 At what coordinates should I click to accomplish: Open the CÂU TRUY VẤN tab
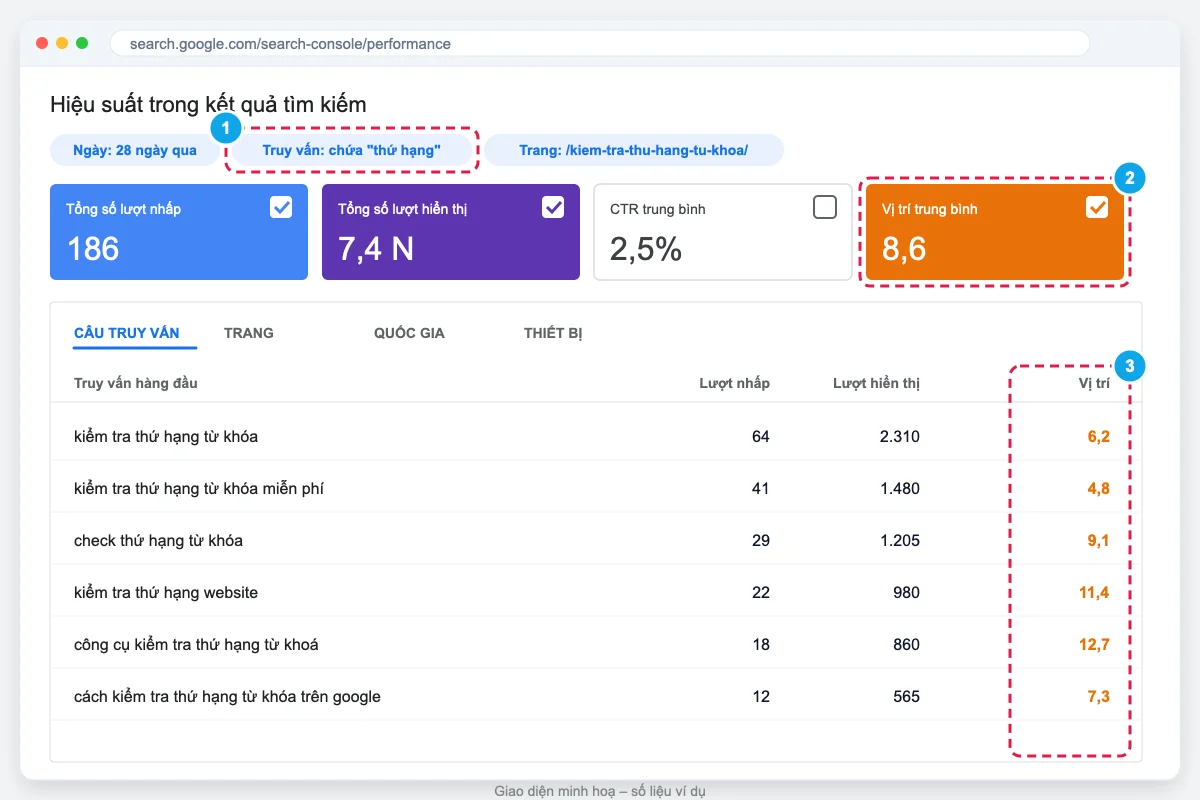127,333
